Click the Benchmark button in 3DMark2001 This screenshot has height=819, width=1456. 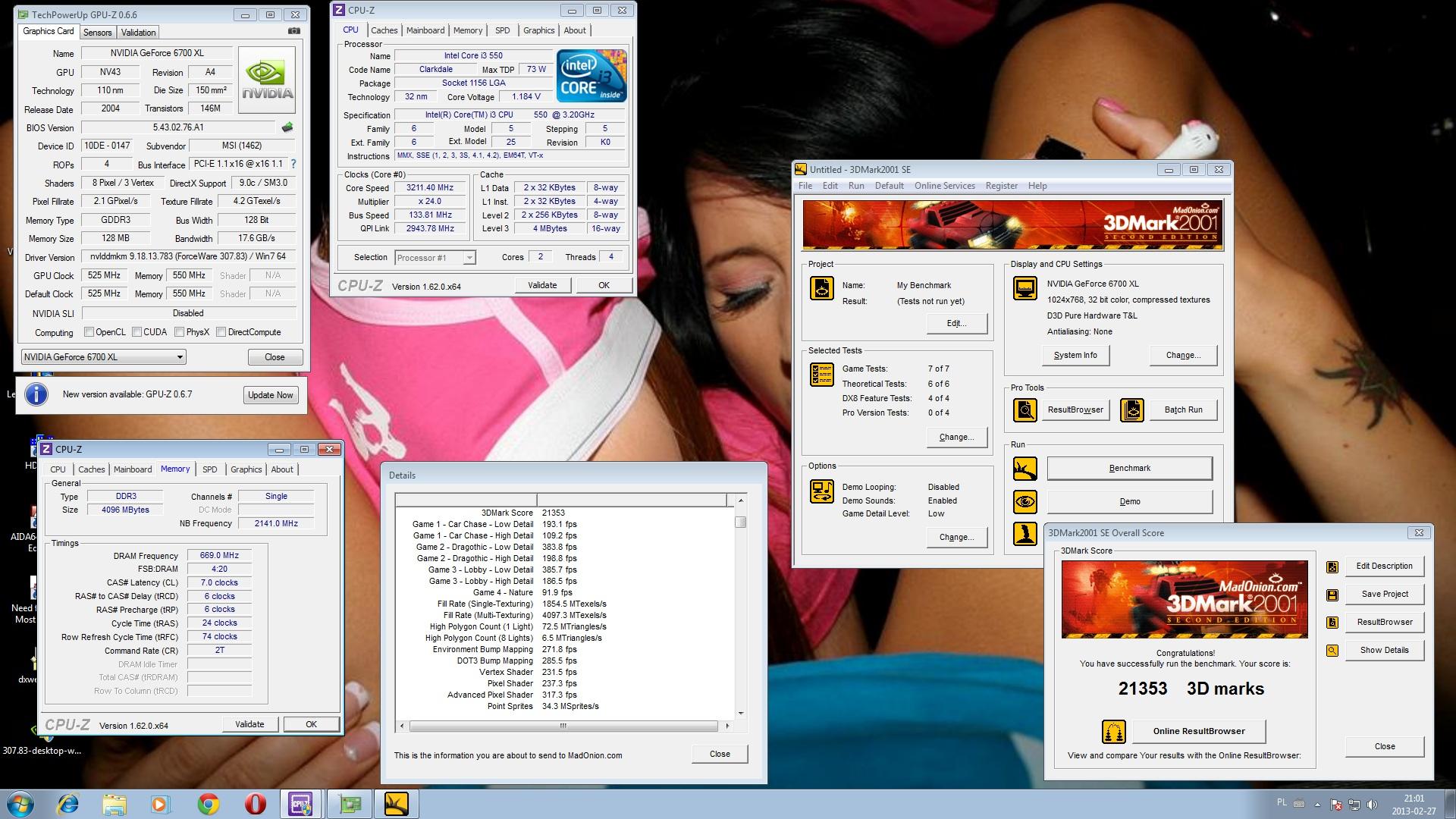1130,468
